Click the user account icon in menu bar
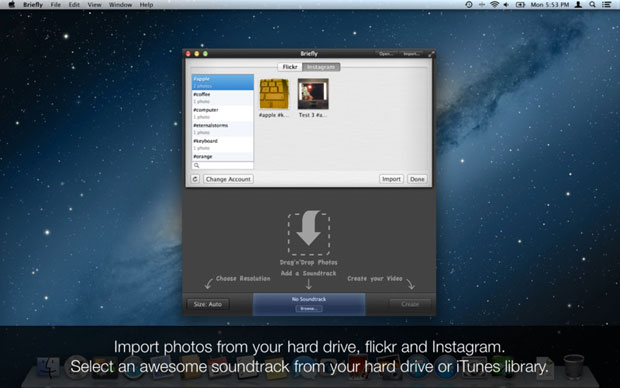 tap(578, 5)
